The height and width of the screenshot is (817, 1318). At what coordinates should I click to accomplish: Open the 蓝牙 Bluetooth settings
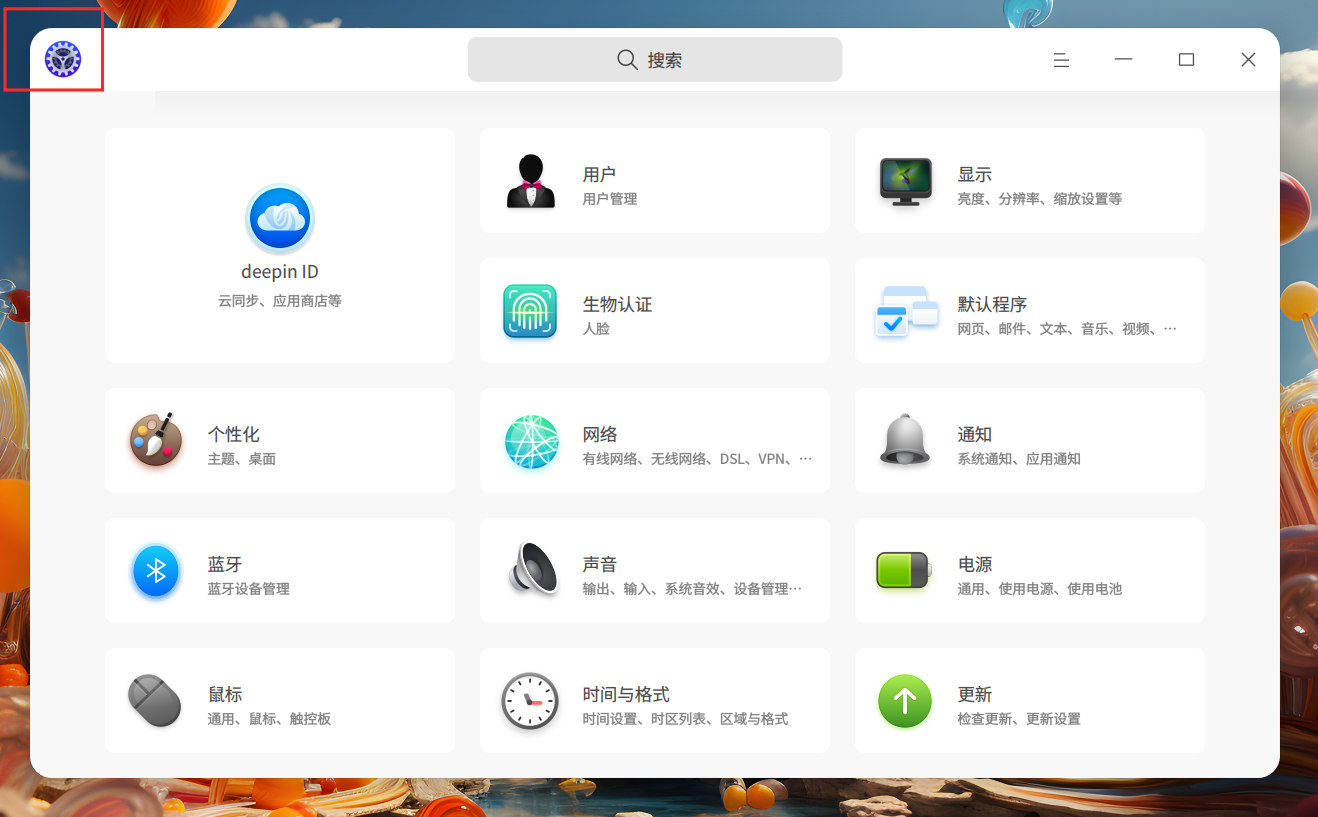(280, 571)
